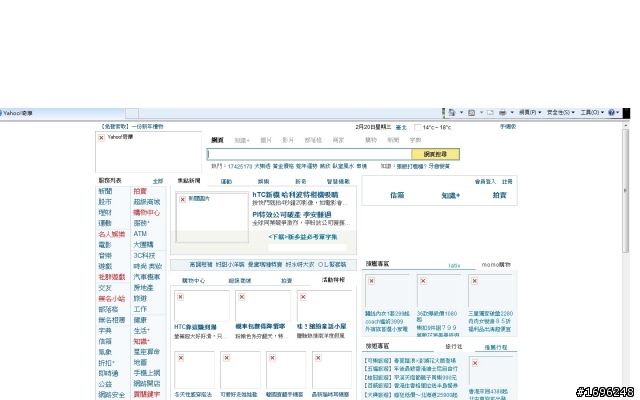Open the 工具(O) tools menu
This screenshot has width=640, height=400.
point(592,112)
